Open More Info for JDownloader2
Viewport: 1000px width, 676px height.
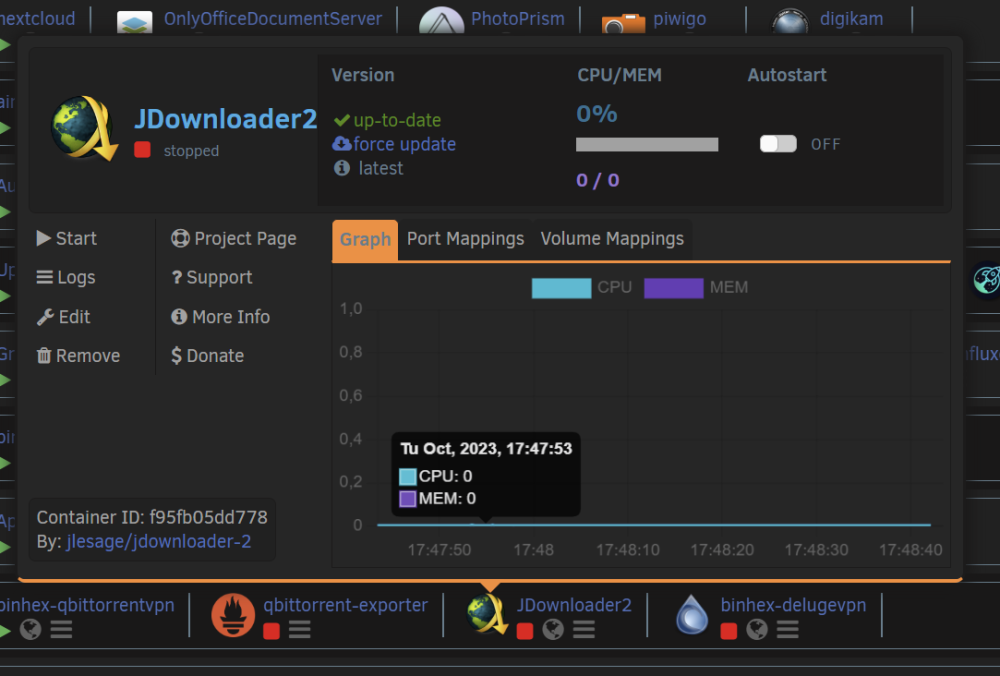tap(221, 317)
